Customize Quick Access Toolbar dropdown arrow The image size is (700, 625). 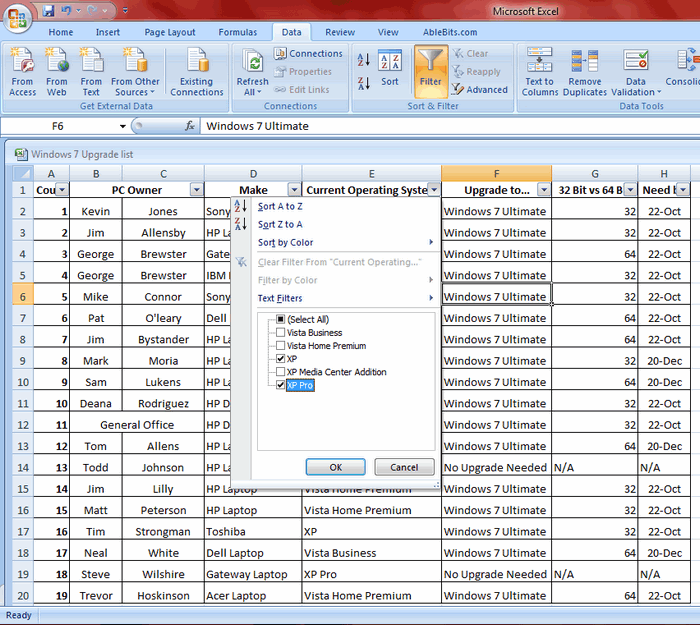[125, 10]
